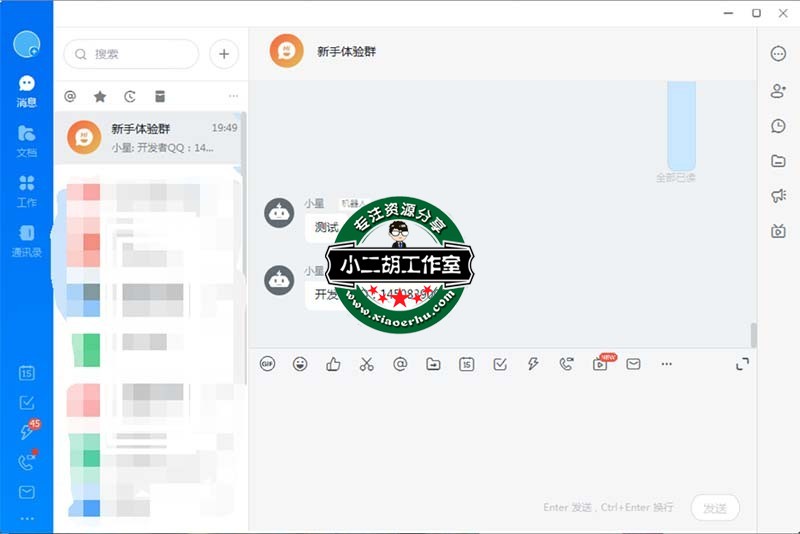The image size is (800, 534).
Task: Insert an @ mention from the chat toolbar
Action: 400,364
